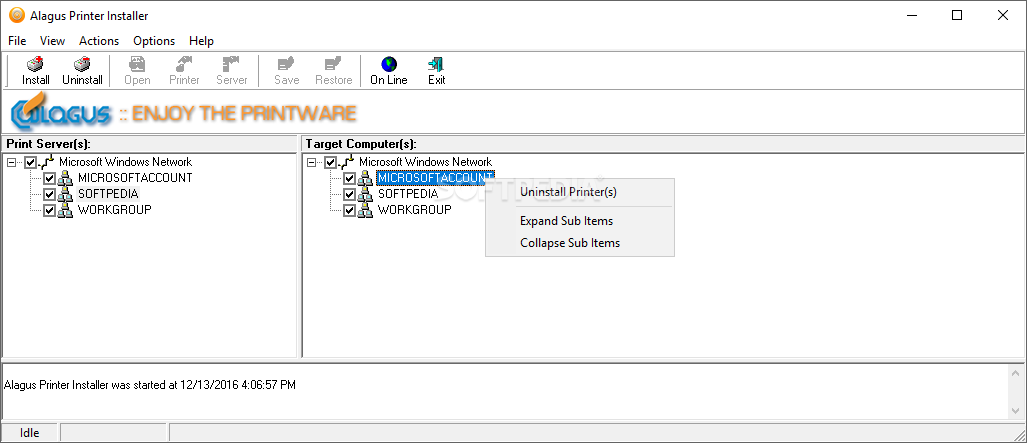This screenshot has width=1027, height=443.
Task: Open the Help menu
Action: click(201, 41)
